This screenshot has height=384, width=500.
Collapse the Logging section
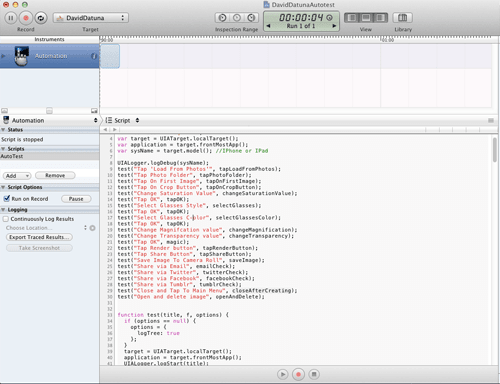(3, 210)
